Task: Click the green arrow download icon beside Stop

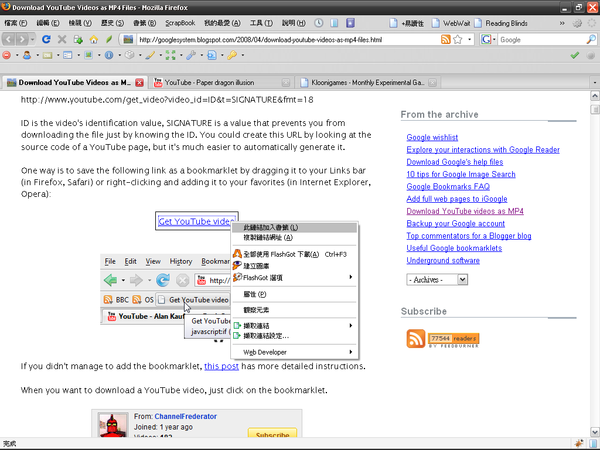Action: tap(78, 39)
